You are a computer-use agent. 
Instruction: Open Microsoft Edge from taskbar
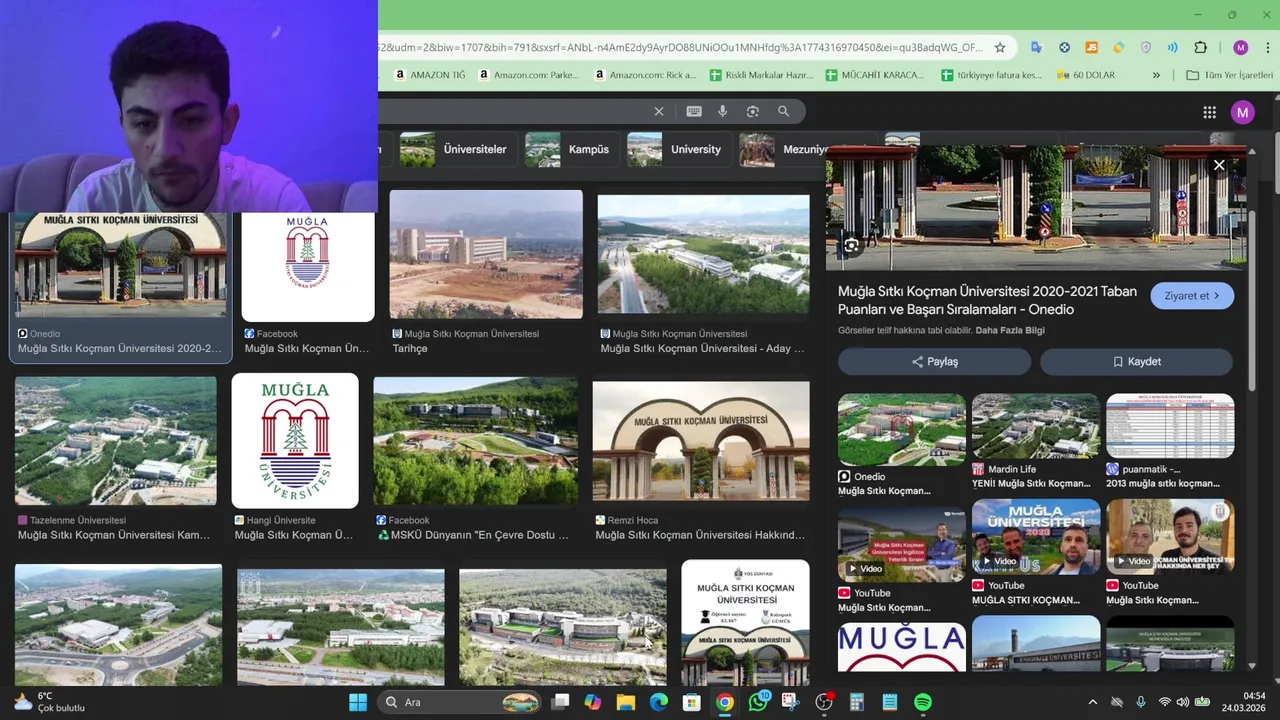point(658,702)
